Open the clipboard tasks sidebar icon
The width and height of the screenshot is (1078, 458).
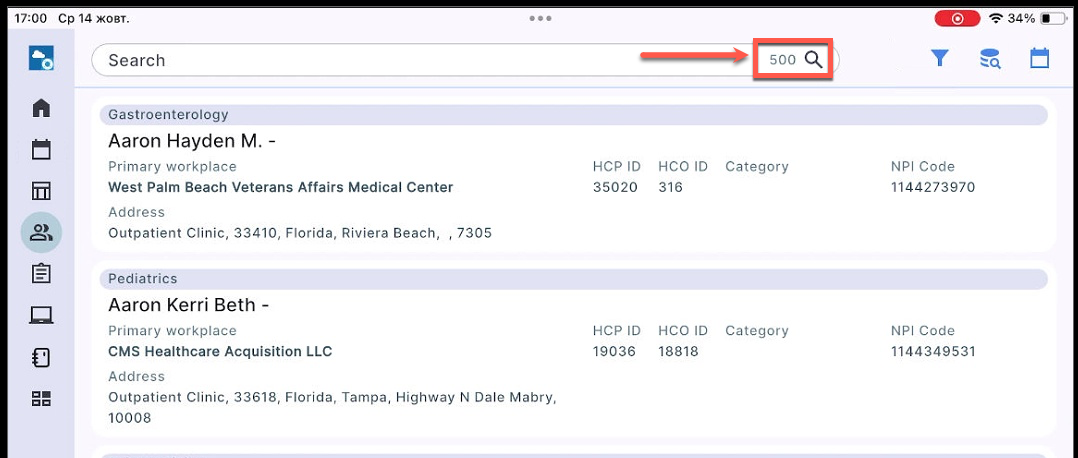(41, 274)
